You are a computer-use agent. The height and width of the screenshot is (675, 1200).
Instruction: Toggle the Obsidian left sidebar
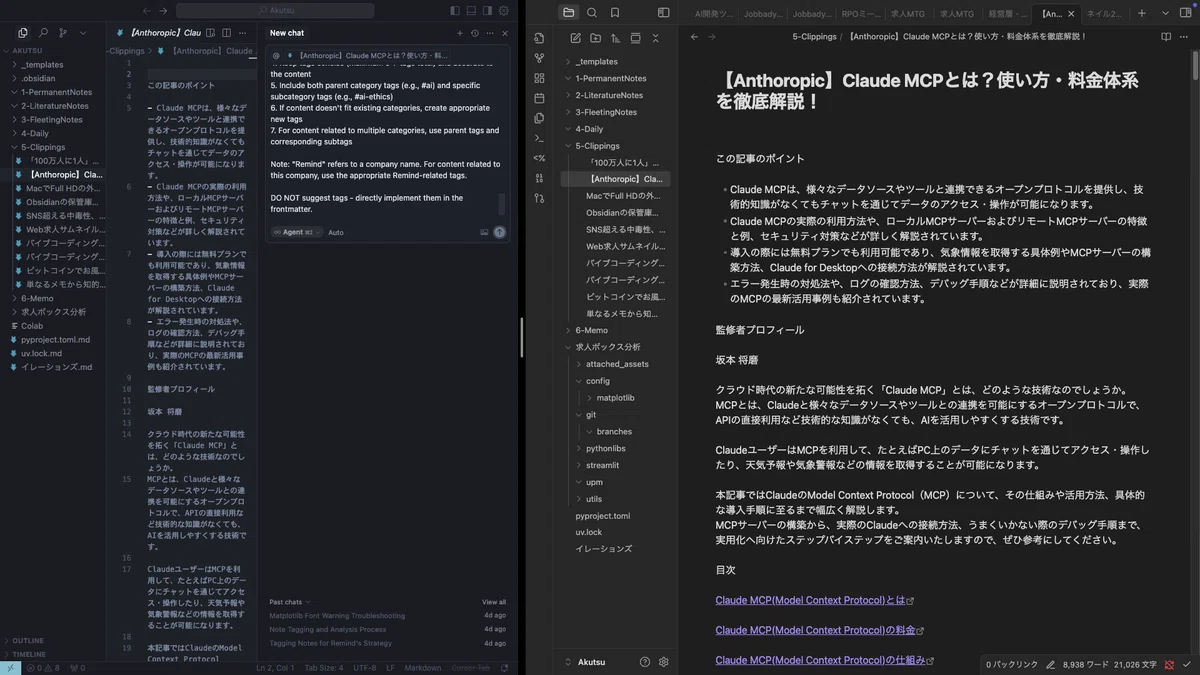[x=663, y=13]
